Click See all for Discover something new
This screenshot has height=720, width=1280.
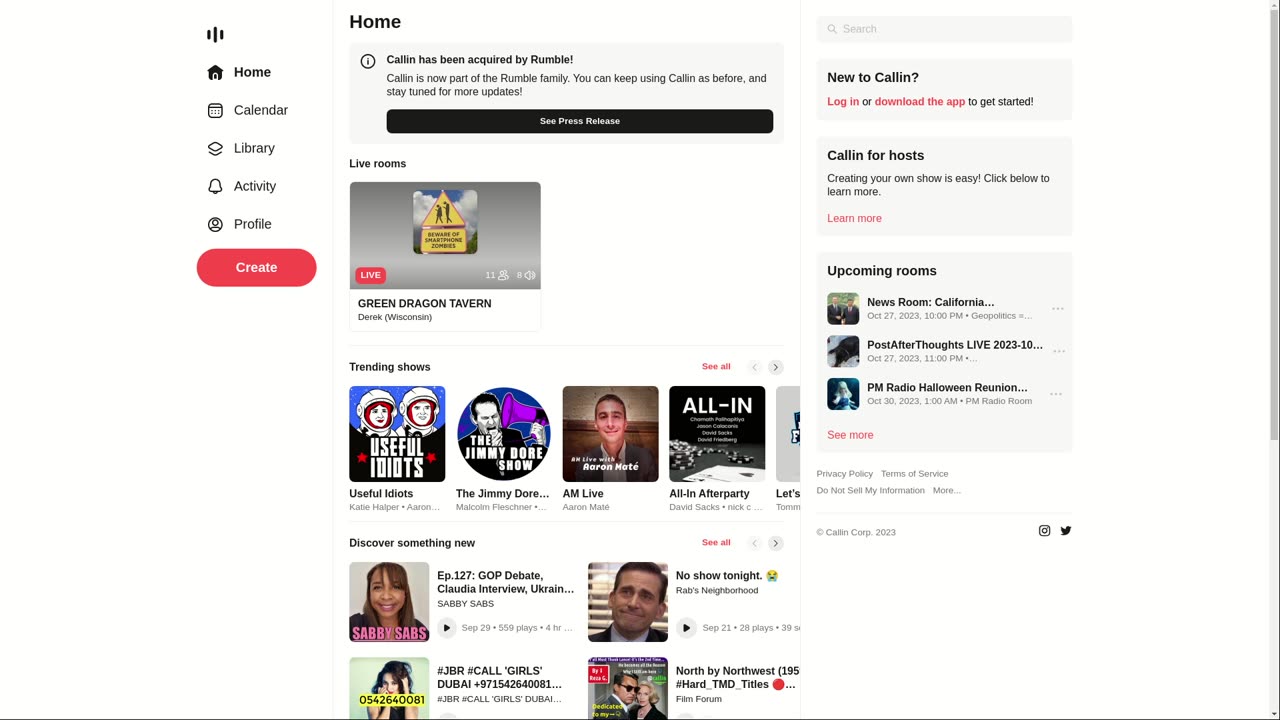pyautogui.click(x=716, y=543)
